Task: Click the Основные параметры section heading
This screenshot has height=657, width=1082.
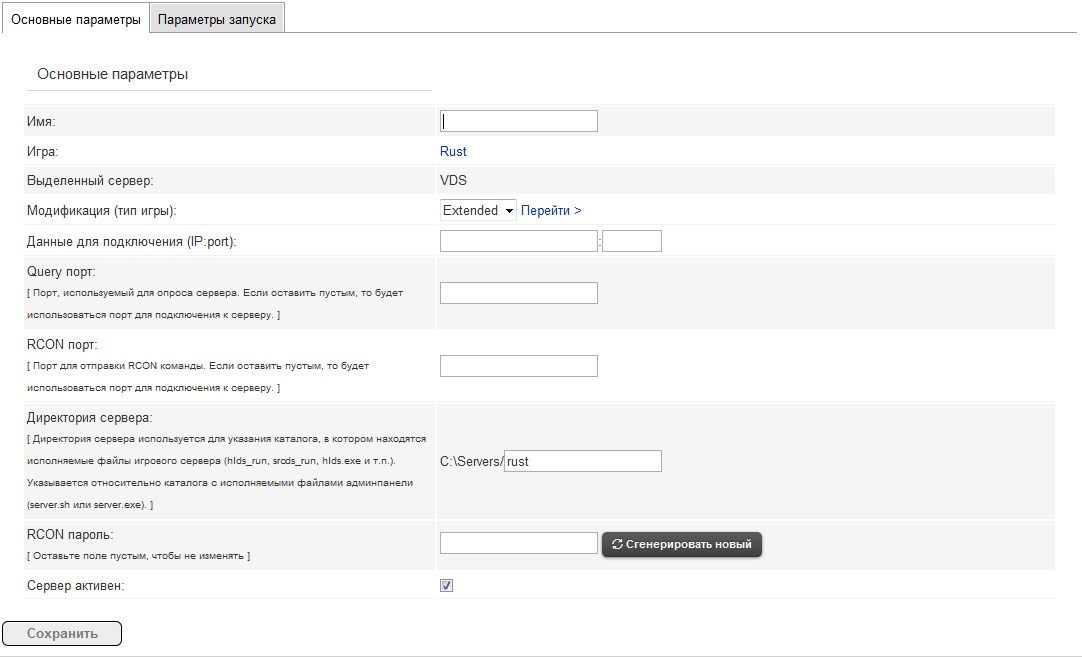Action: [x=112, y=74]
